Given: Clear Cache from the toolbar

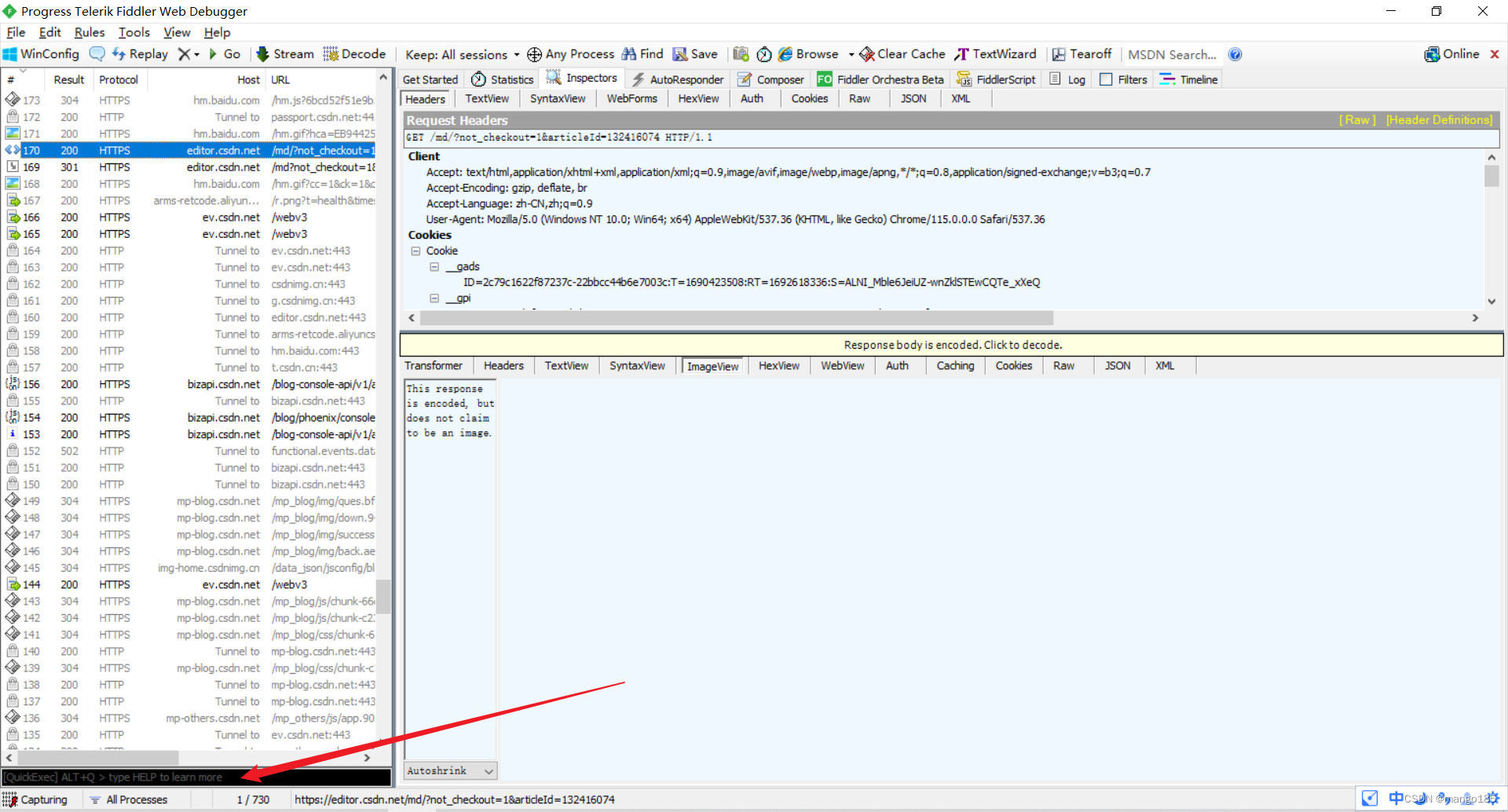Looking at the screenshot, I should pyautogui.click(x=902, y=54).
